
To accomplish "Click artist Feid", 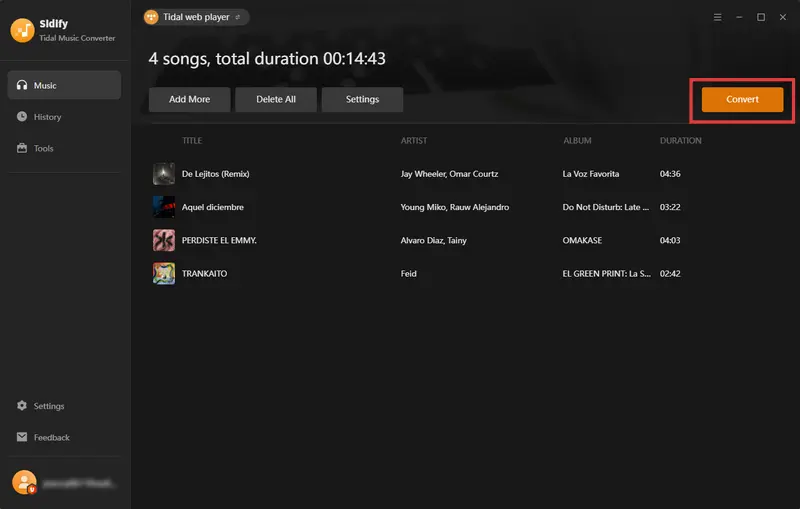I will tap(408, 273).
